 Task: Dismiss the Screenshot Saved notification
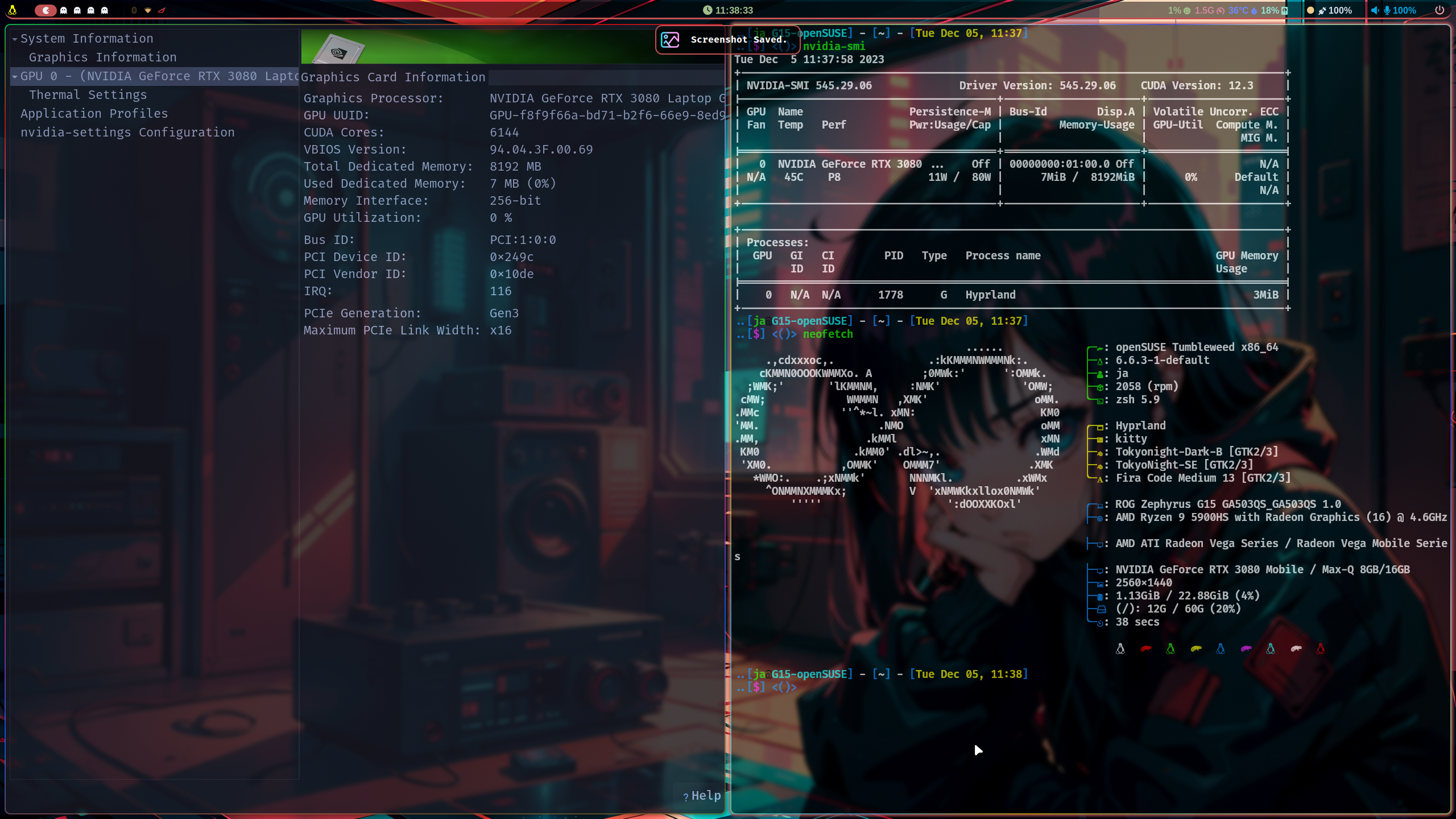point(727,40)
